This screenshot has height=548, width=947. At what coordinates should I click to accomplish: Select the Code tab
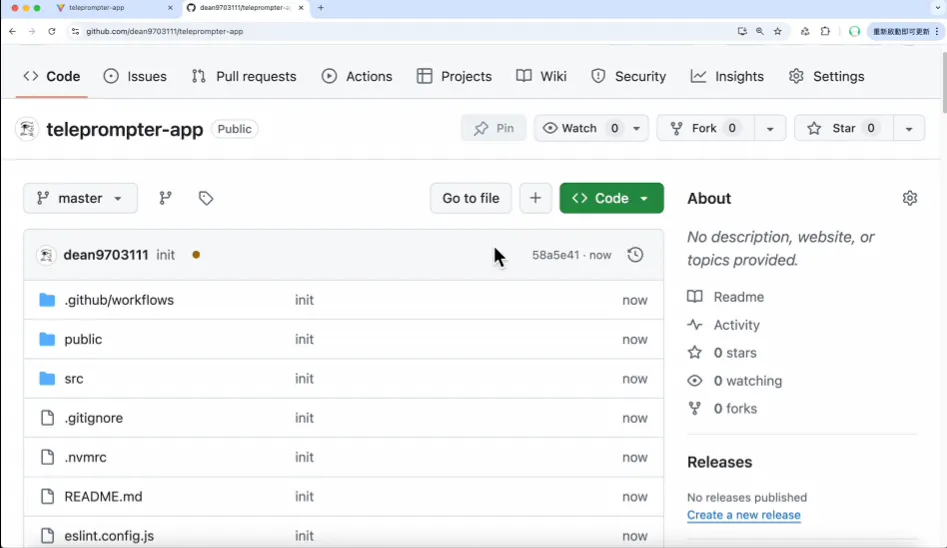(x=51, y=76)
